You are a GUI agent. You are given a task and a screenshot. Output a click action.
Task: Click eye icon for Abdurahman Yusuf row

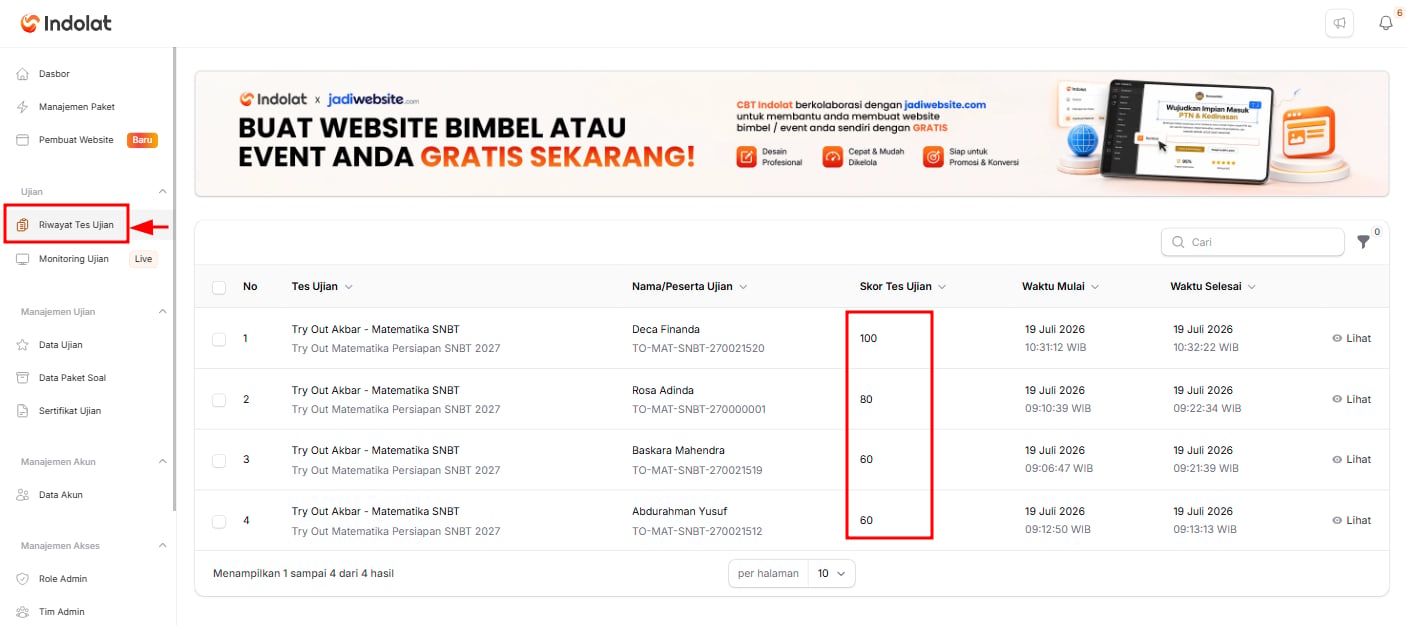pyautogui.click(x=1337, y=520)
